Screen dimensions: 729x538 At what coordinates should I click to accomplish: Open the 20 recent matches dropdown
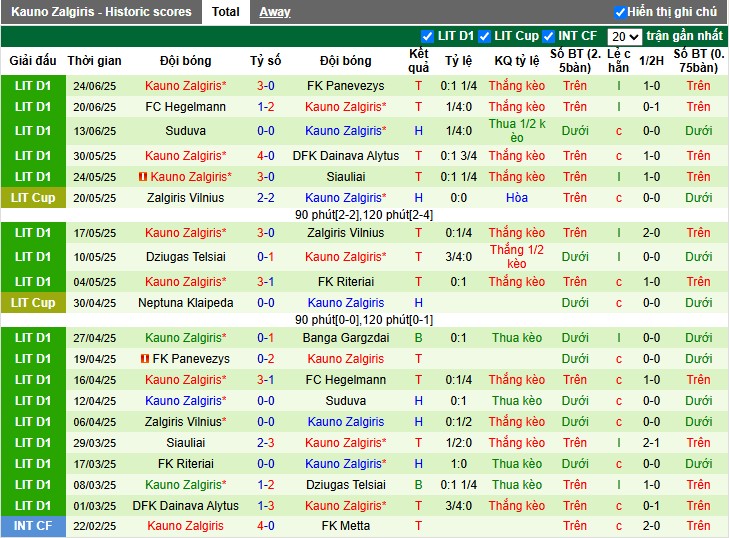(x=624, y=36)
